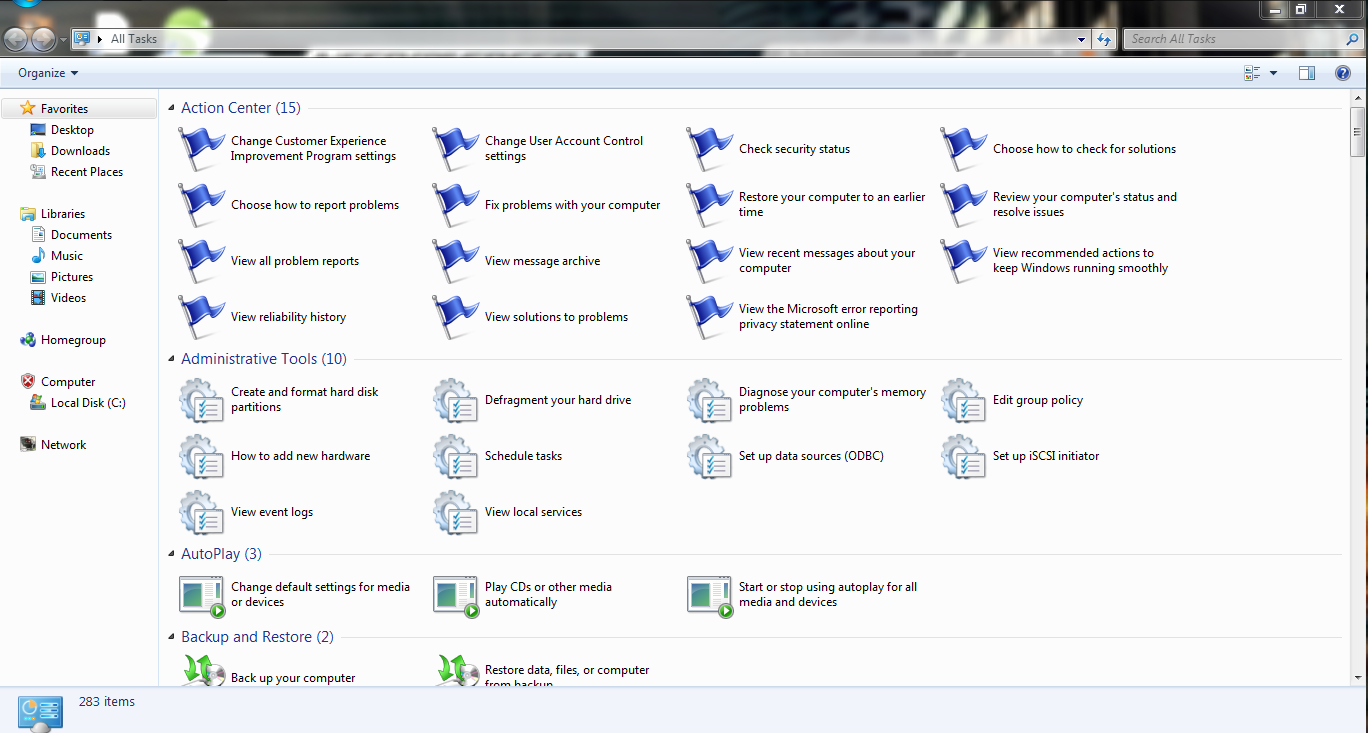Refresh the All Tasks address bar
The height and width of the screenshot is (733, 1368).
[1104, 39]
